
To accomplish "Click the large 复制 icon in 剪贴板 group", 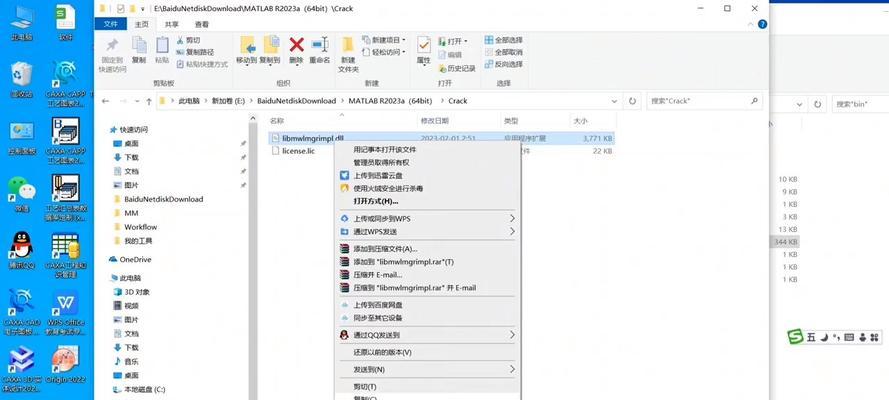I will tap(139, 45).
